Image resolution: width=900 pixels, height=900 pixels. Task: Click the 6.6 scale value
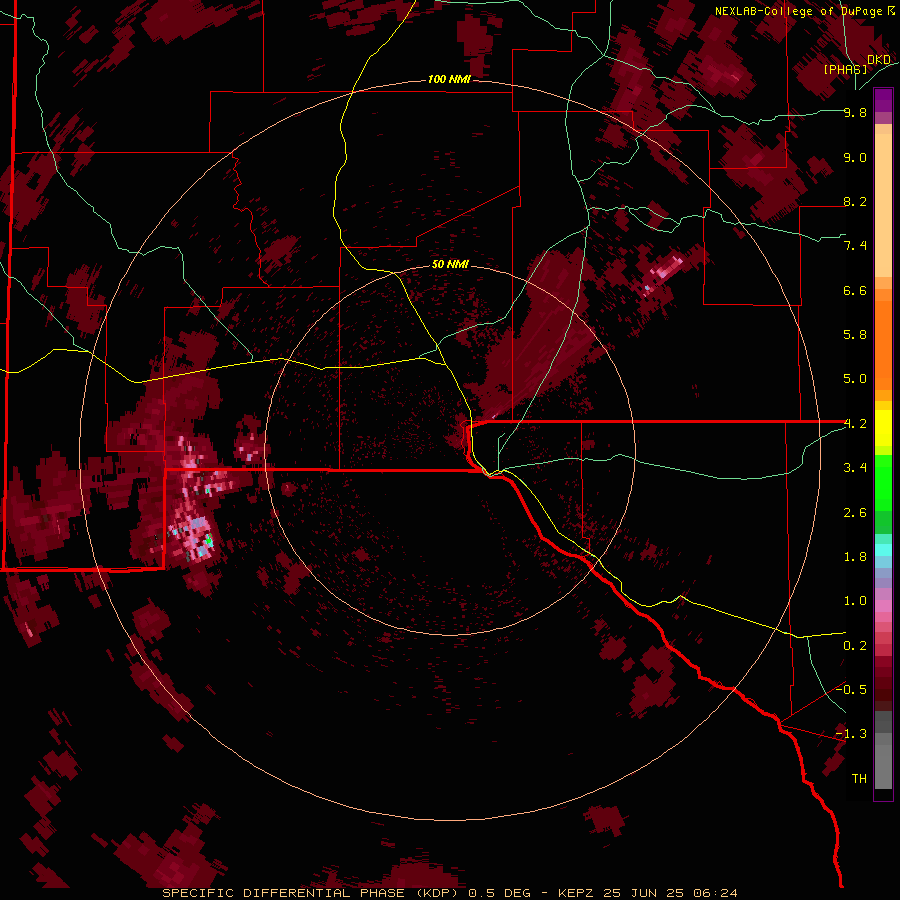(855, 290)
